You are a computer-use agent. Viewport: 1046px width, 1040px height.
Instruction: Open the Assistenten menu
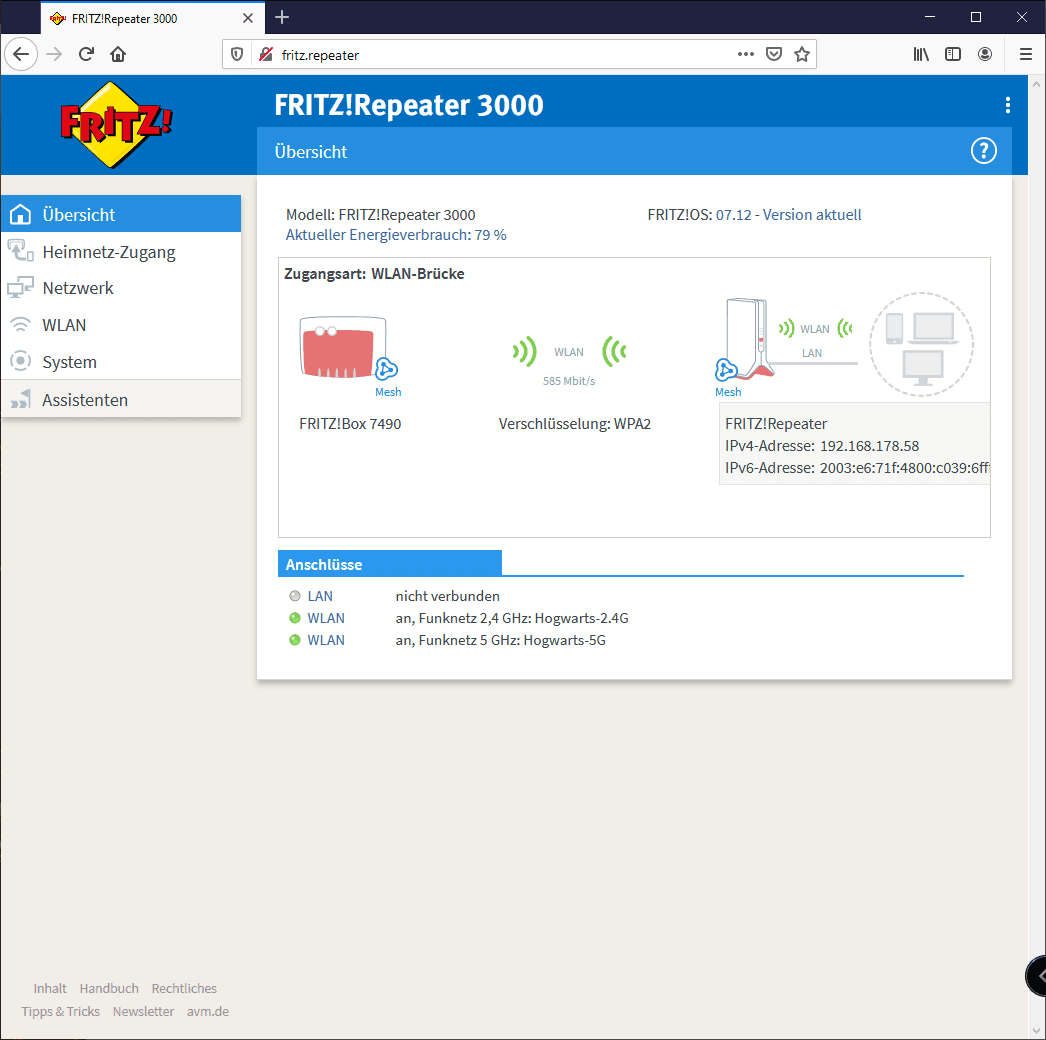[121, 400]
